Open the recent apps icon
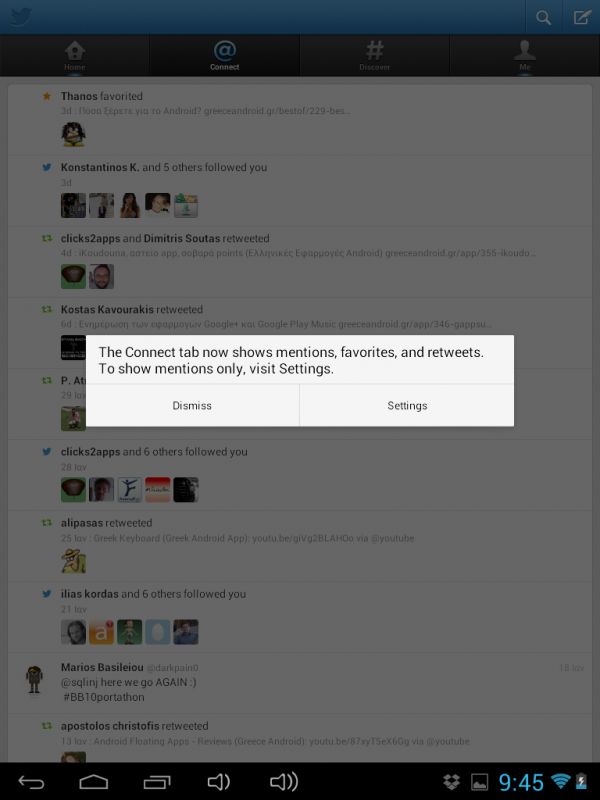The image size is (600, 800). click(157, 782)
